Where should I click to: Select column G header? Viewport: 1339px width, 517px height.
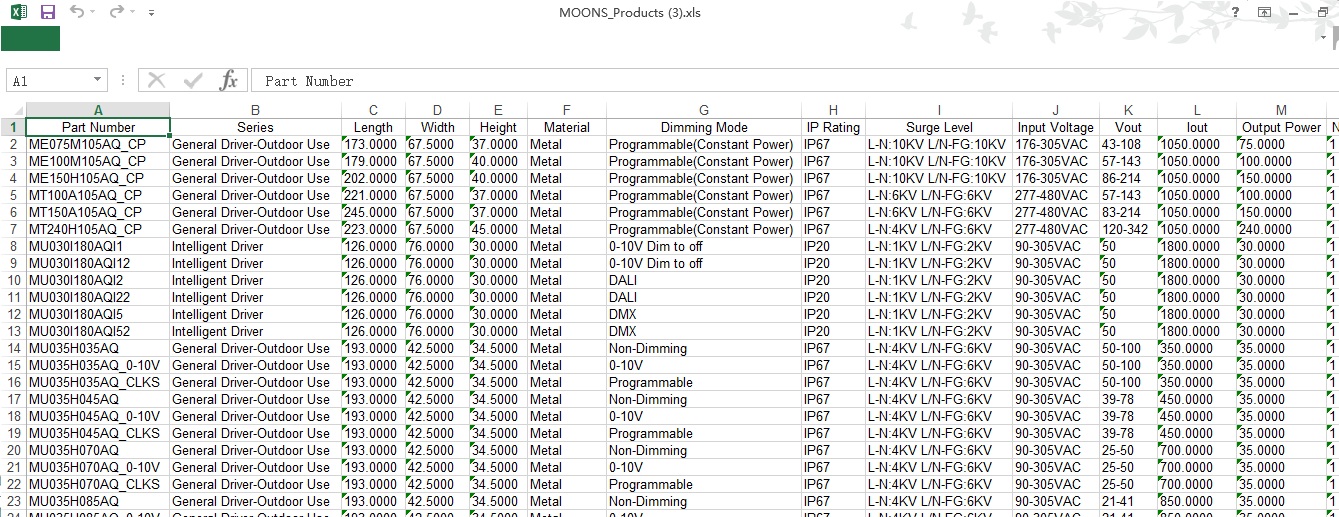coord(703,110)
